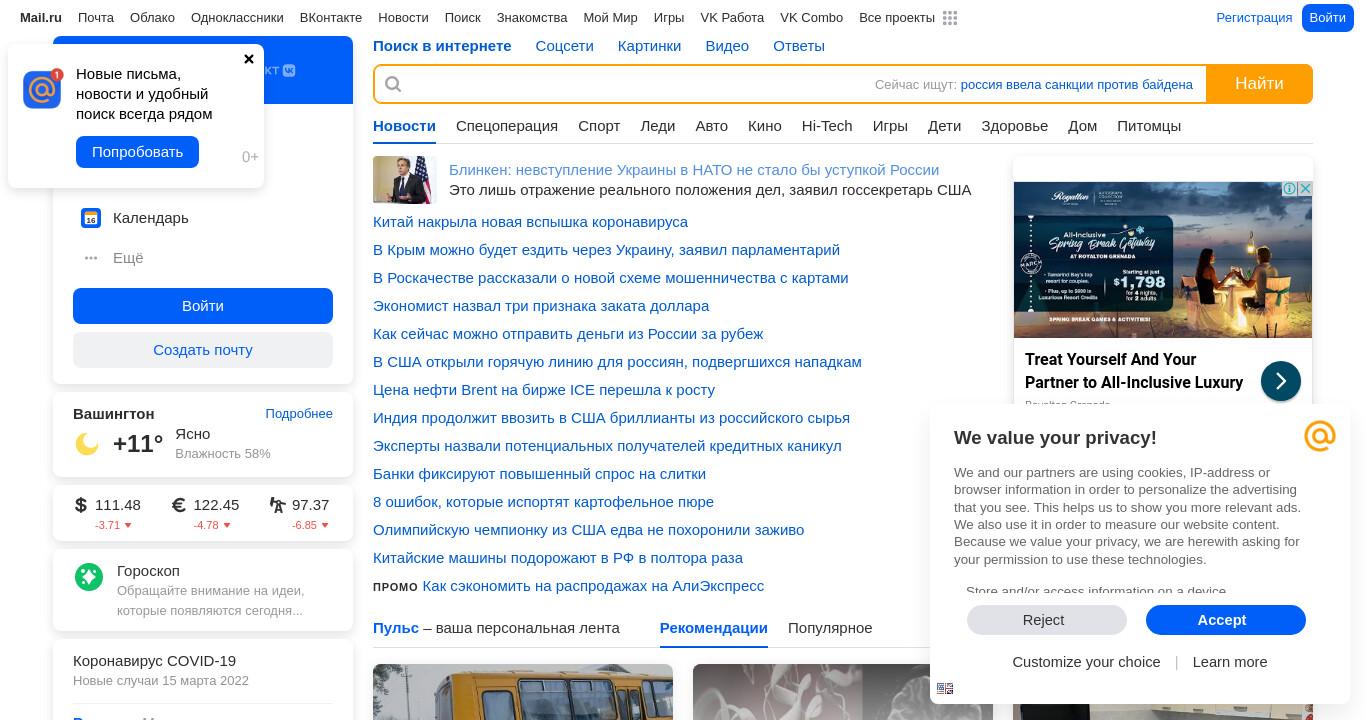The width and height of the screenshot is (1366, 720).
Task: Click 'Создать почту' button
Action: [203, 350]
